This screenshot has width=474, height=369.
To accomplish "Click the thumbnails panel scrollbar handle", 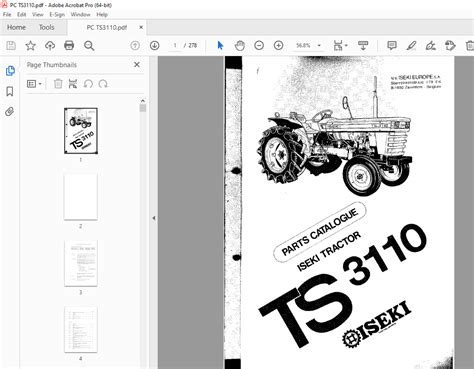I will coord(143,108).
